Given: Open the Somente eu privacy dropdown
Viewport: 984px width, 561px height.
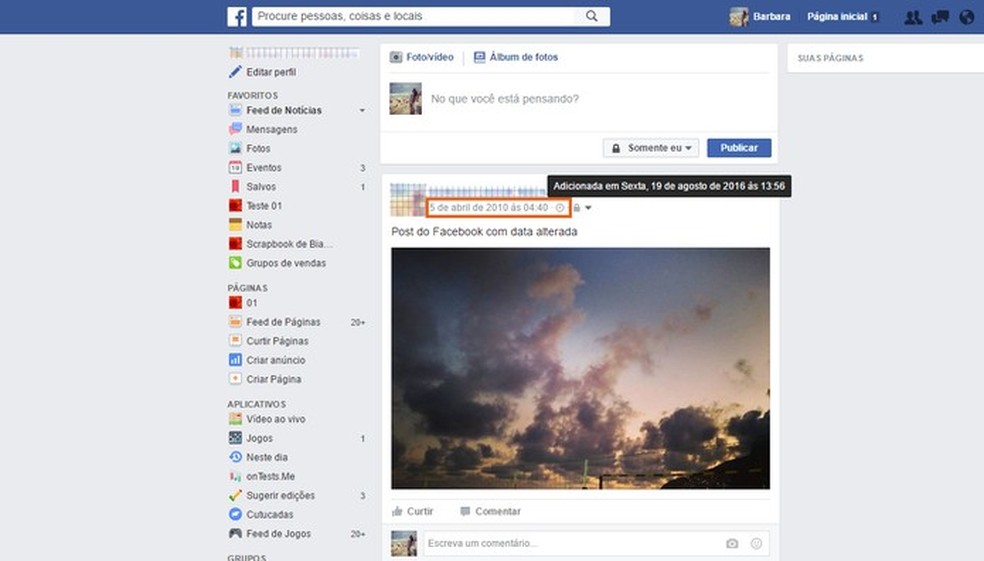Looking at the screenshot, I should pos(651,148).
